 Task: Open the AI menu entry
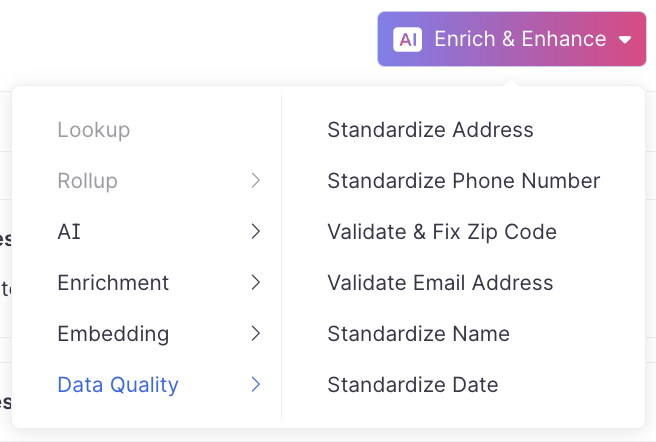tap(70, 232)
